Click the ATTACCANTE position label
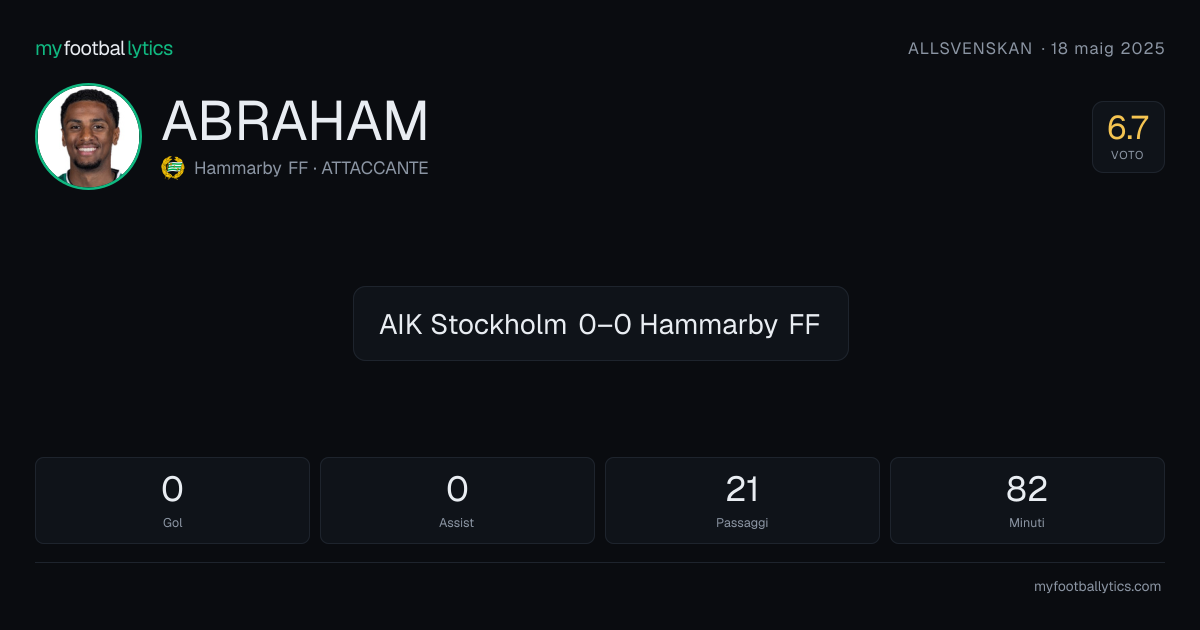Screen dimensions: 1200x630 coord(375,168)
